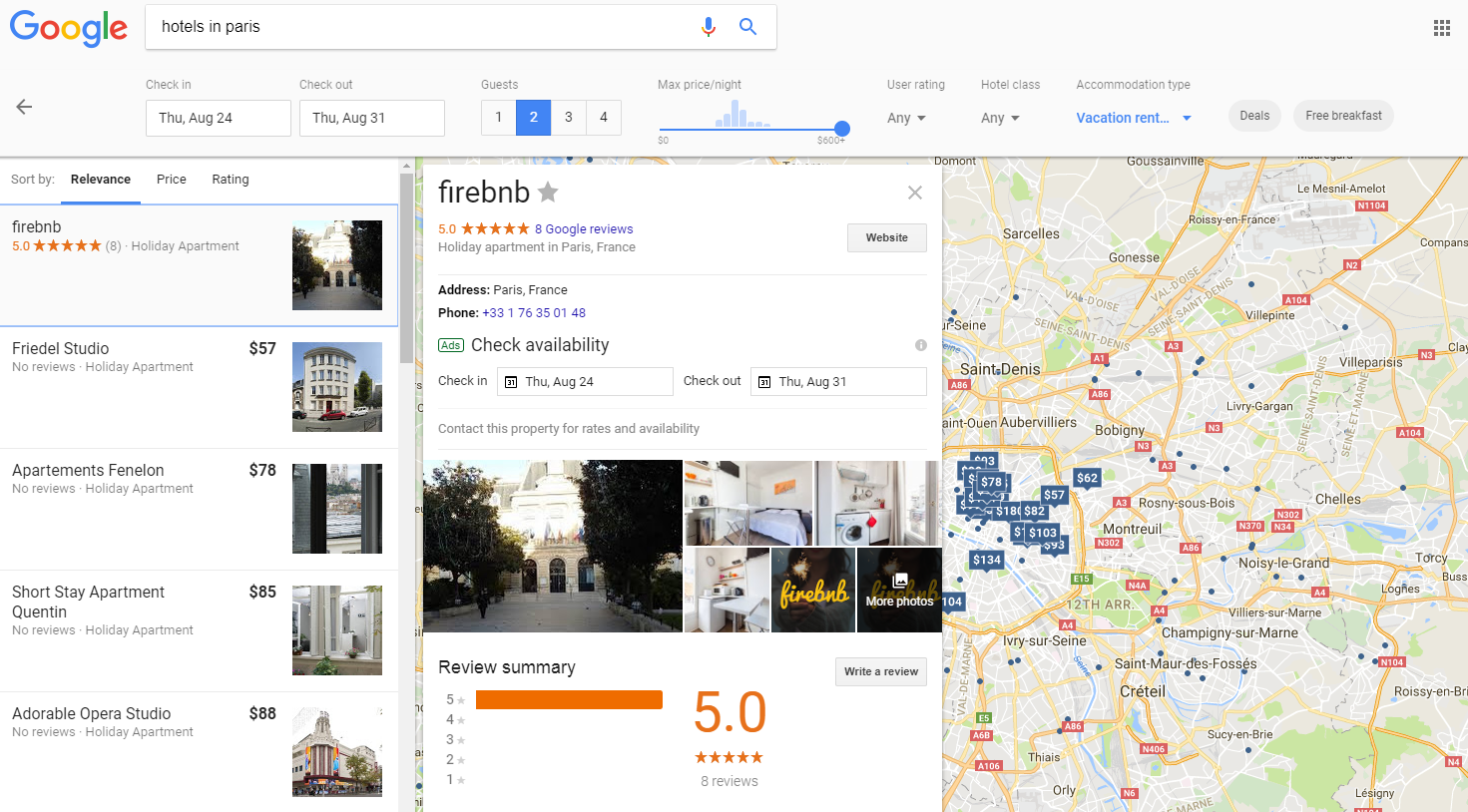Click the Website button
1468x812 pixels.
point(886,237)
